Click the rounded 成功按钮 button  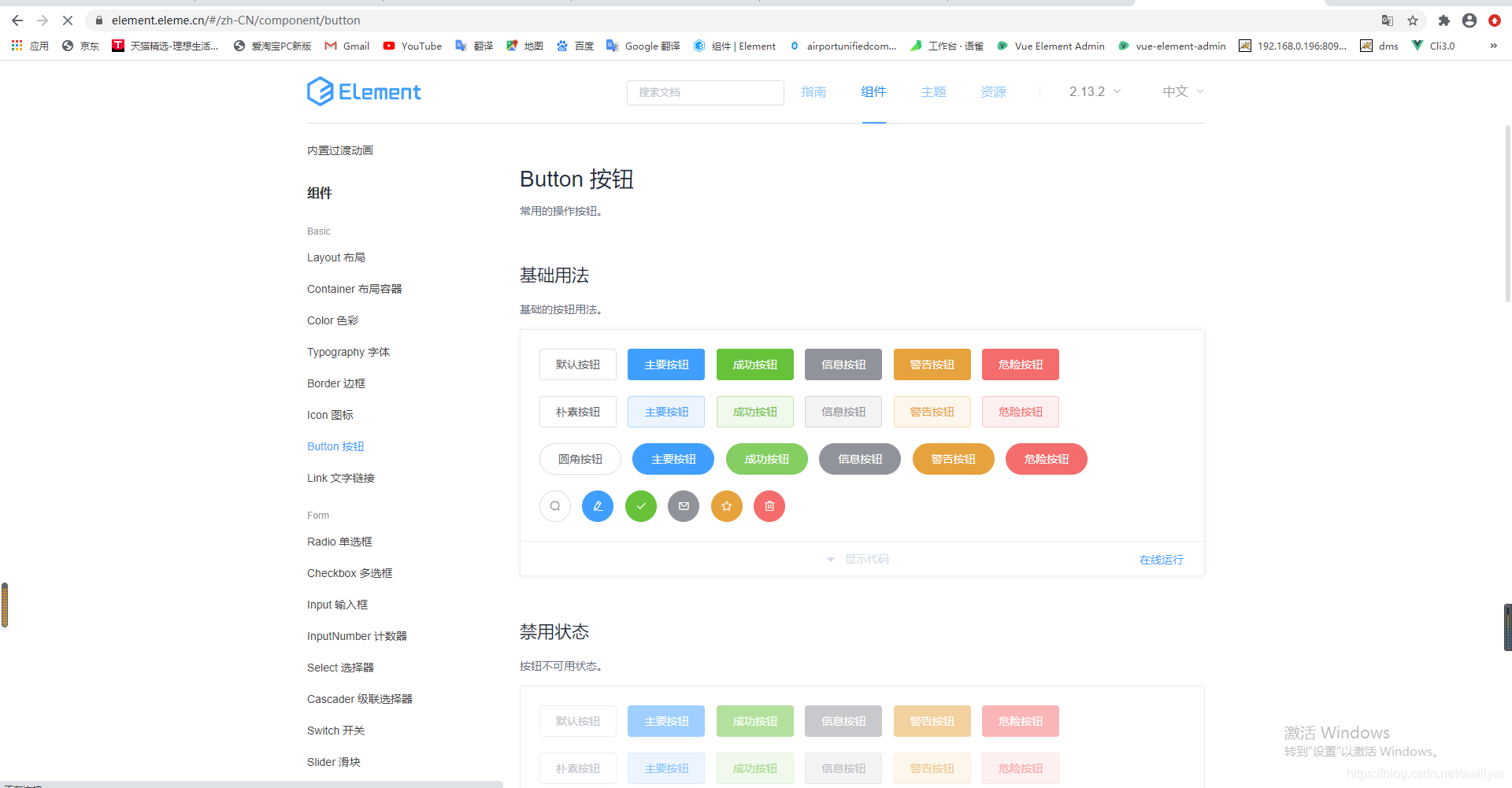pos(767,459)
